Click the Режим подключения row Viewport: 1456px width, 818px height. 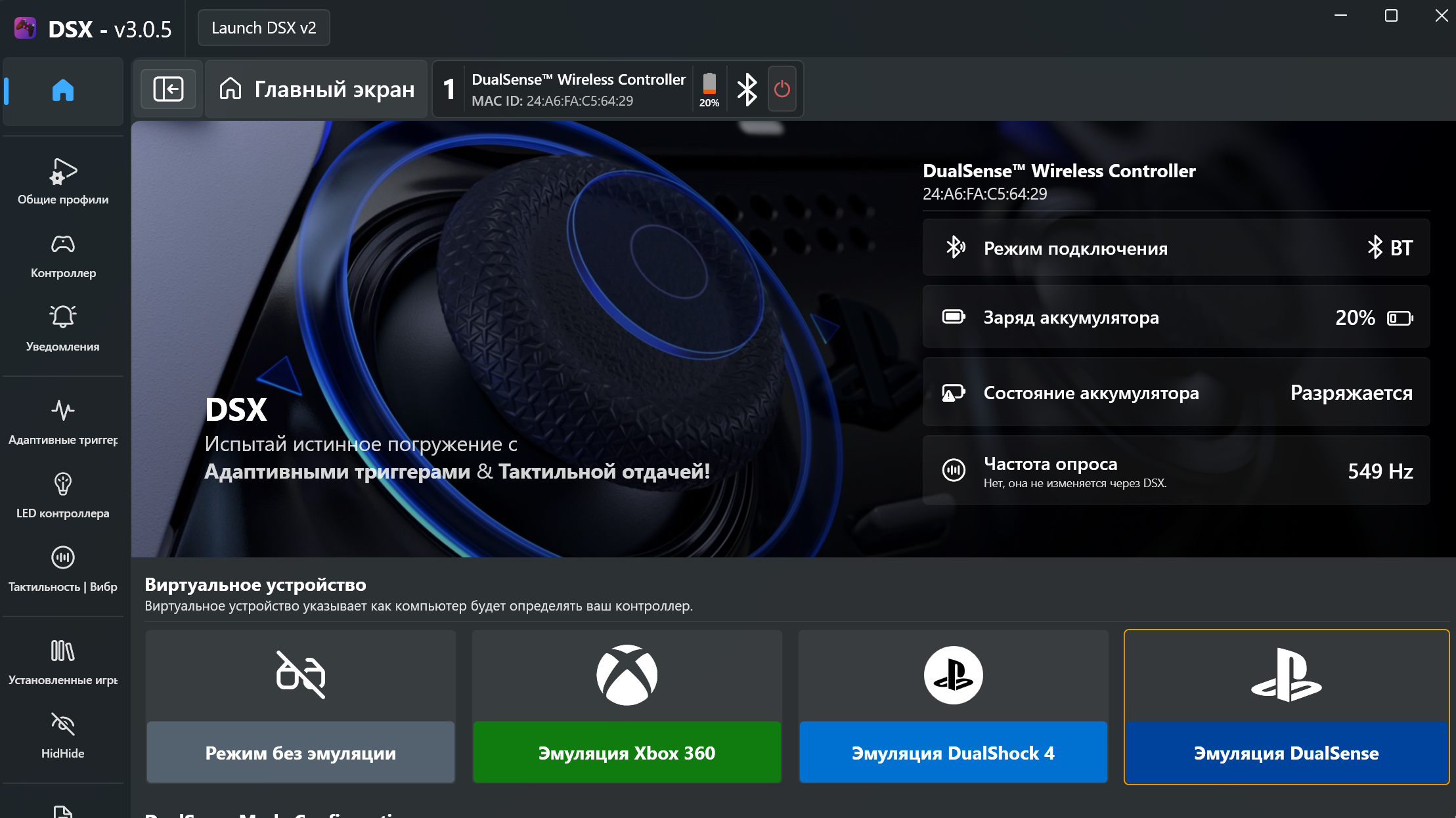[1176, 248]
